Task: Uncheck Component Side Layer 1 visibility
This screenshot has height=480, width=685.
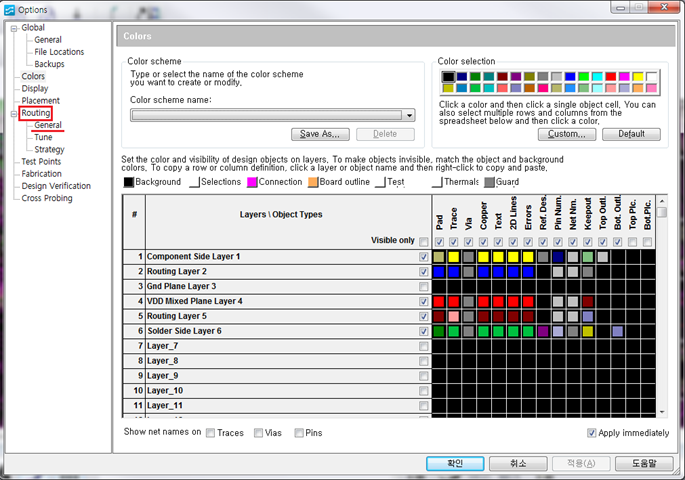Action: pyautogui.click(x=423, y=257)
